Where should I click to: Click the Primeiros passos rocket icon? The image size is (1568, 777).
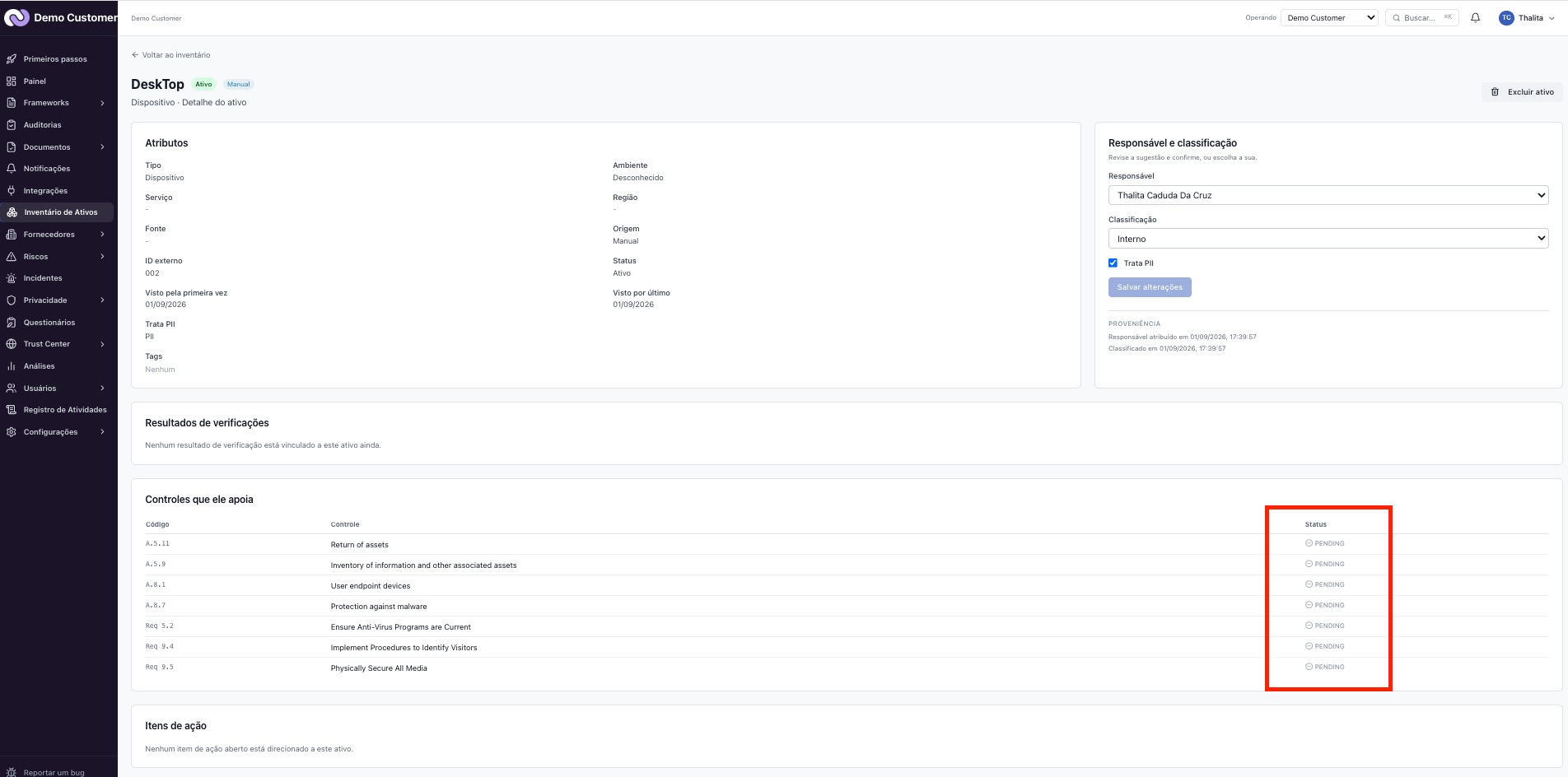pos(12,59)
